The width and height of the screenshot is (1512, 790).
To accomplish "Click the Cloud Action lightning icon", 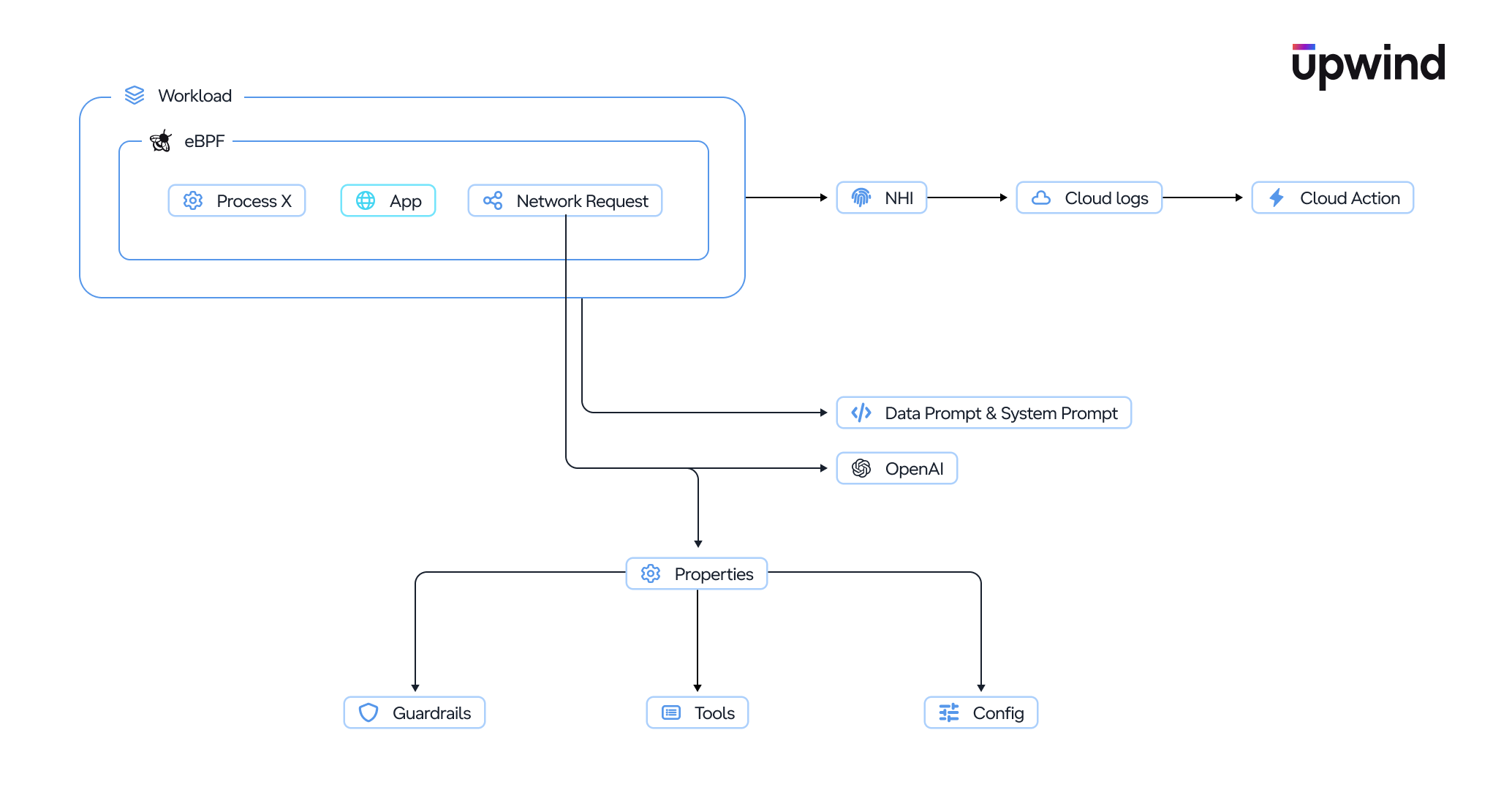I will click(x=1277, y=197).
